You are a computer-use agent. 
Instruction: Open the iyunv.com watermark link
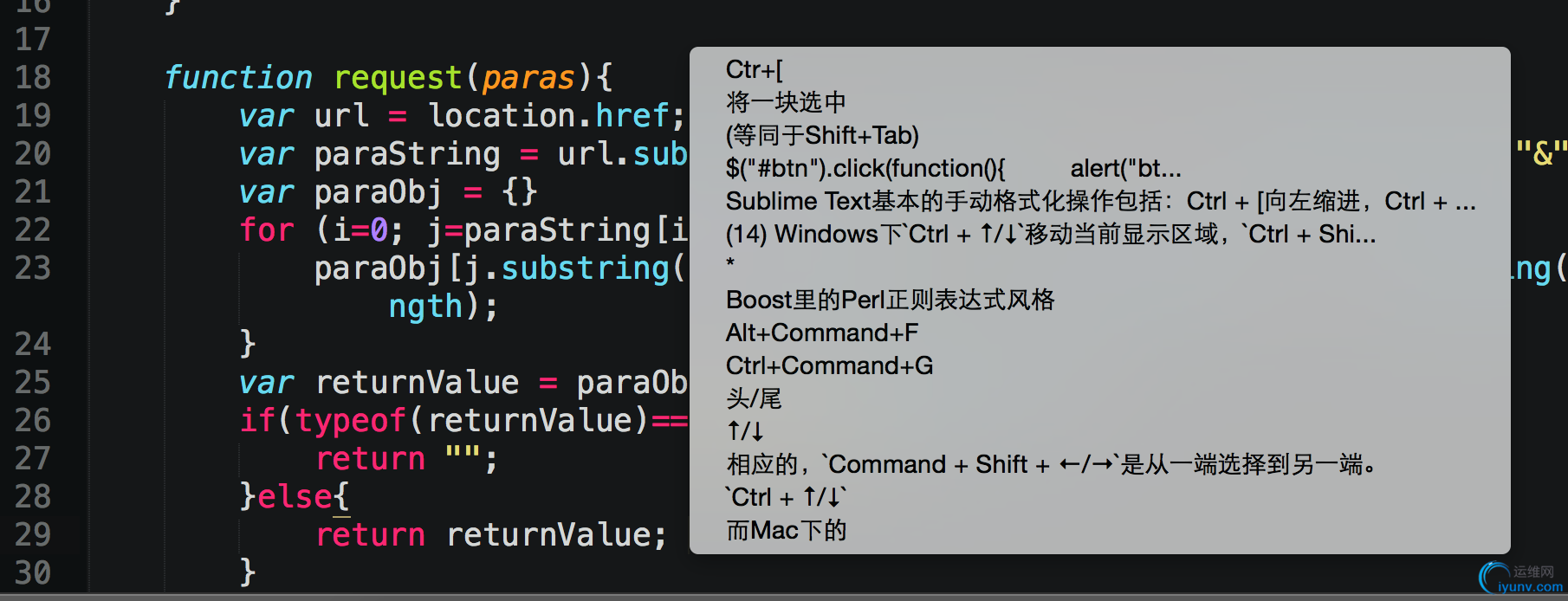pos(1531,586)
